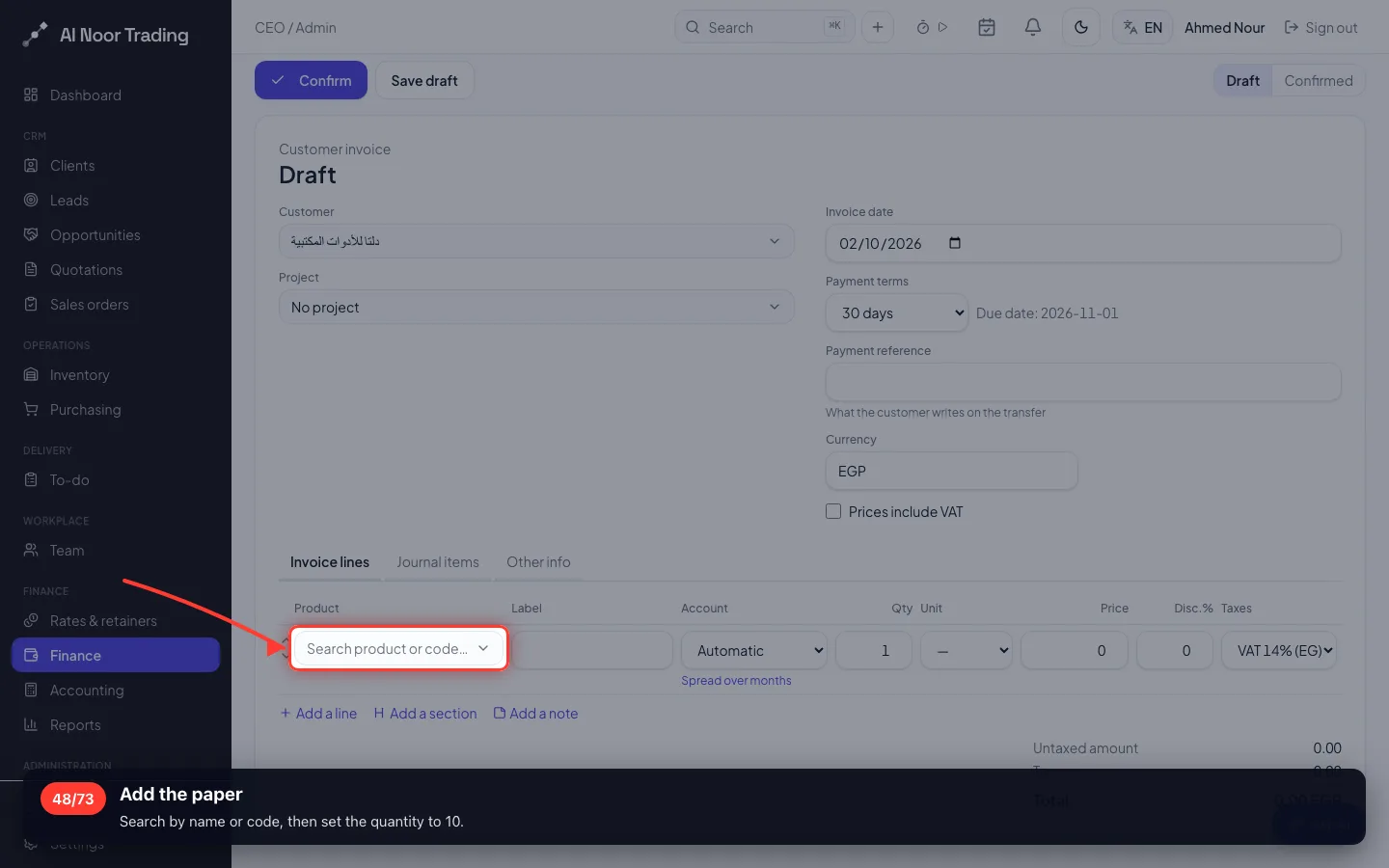Select the Draft status toggle
1389x868 pixels.
[x=1242, y=81]
